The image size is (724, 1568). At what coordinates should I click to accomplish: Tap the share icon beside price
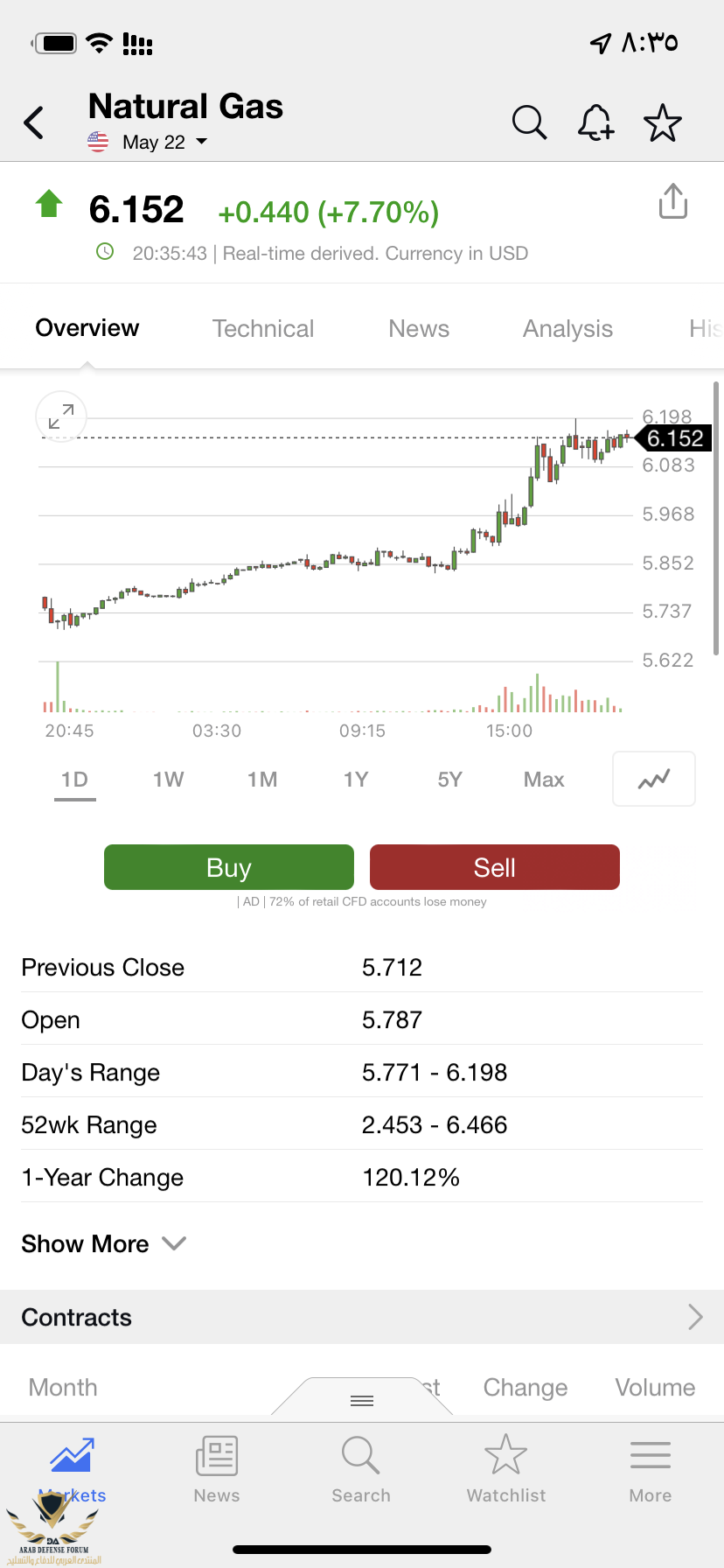coord(672,201)
